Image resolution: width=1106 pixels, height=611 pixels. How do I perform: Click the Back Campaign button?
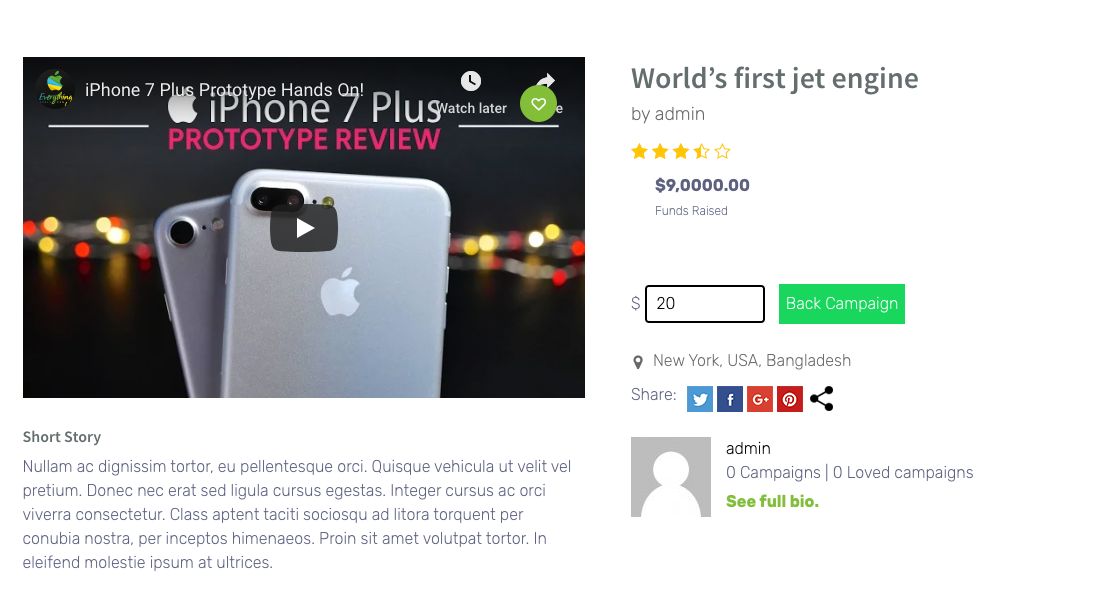coord(841,304)
